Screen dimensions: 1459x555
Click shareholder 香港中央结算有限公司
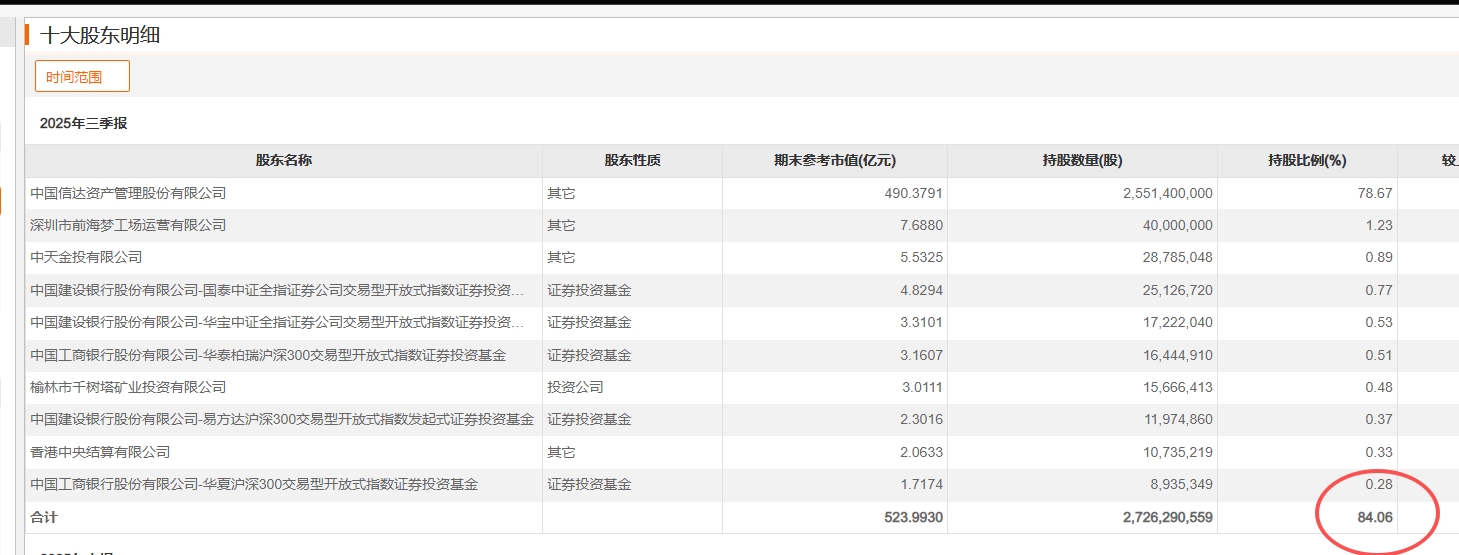pos(100,452)
